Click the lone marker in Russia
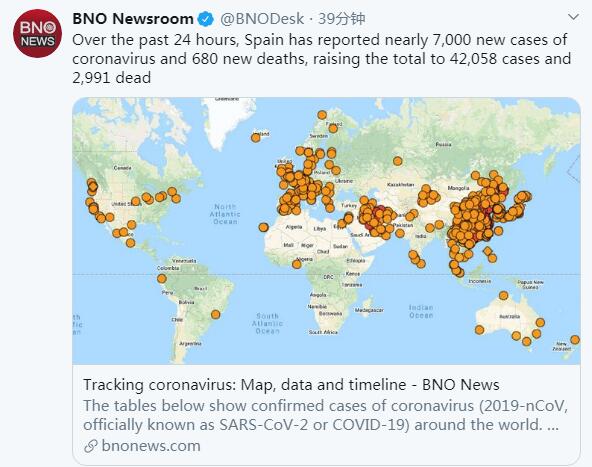592x467 pixels. pos(398,161)
